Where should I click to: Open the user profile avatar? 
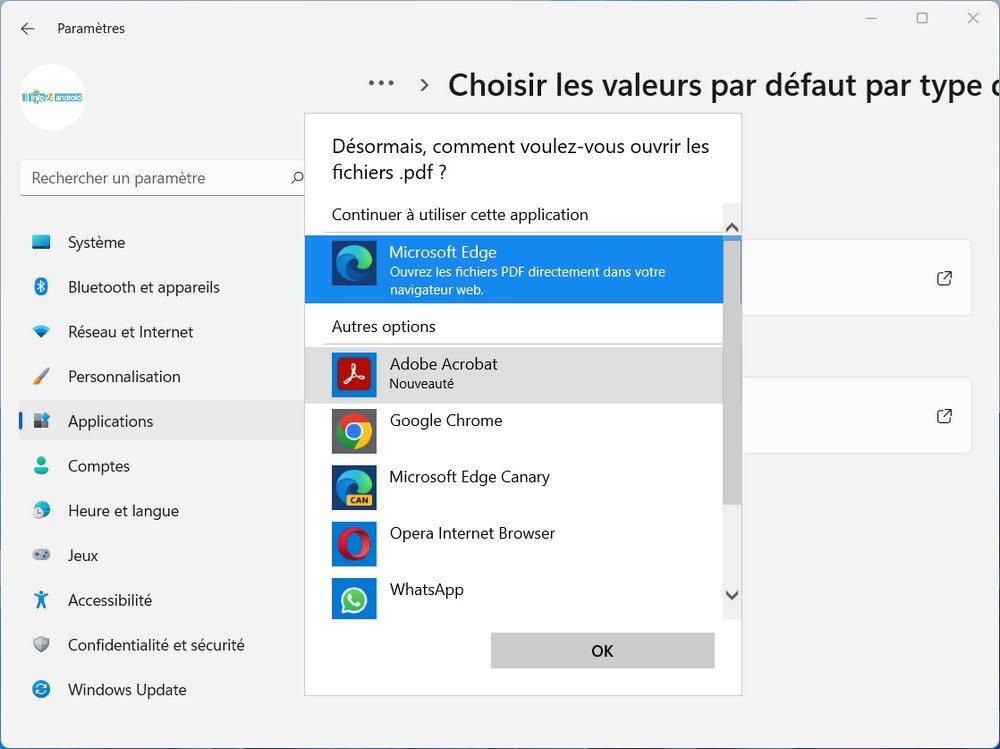pos(52,97)
